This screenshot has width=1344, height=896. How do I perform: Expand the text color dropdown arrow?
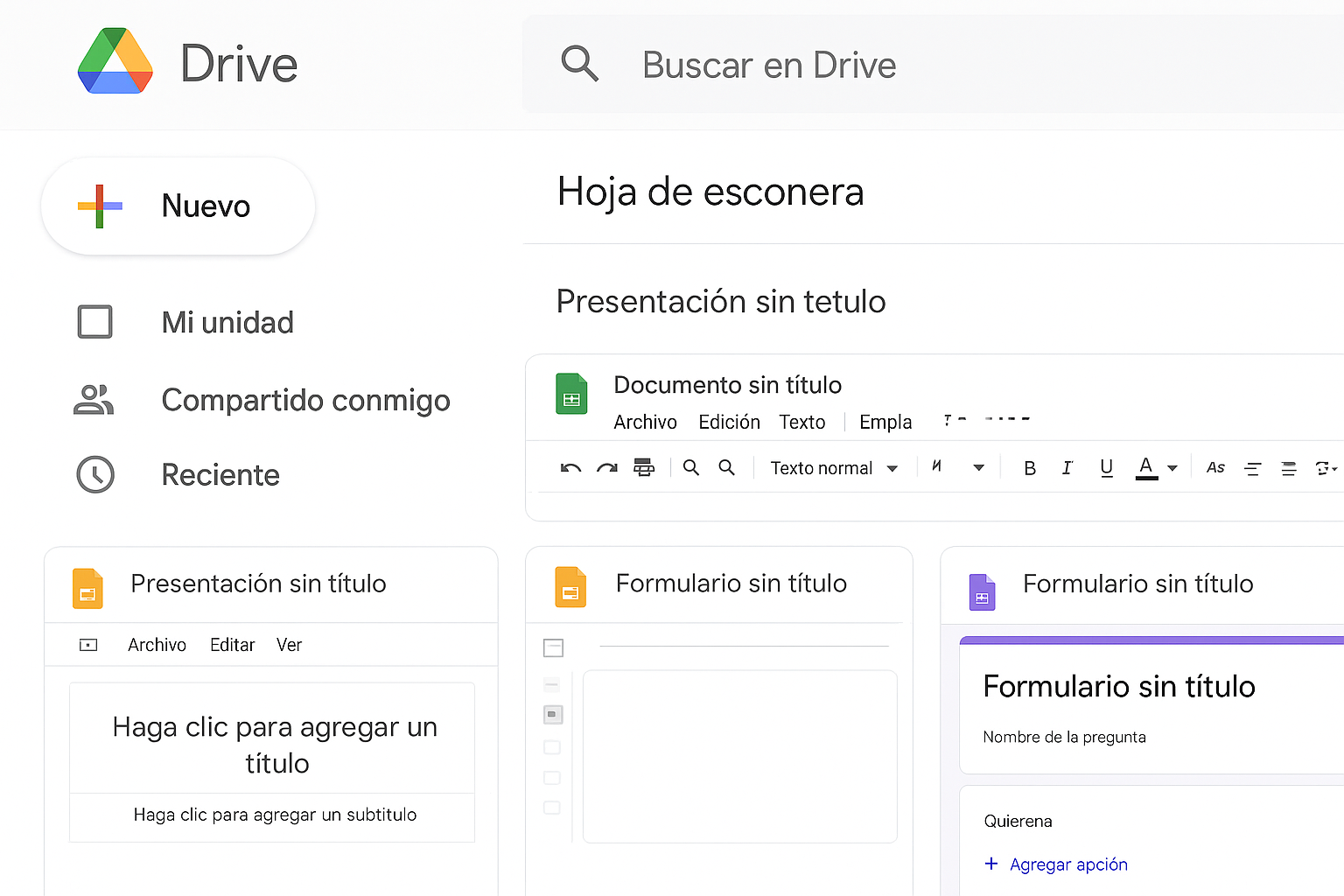click(x=1172, y=468)
